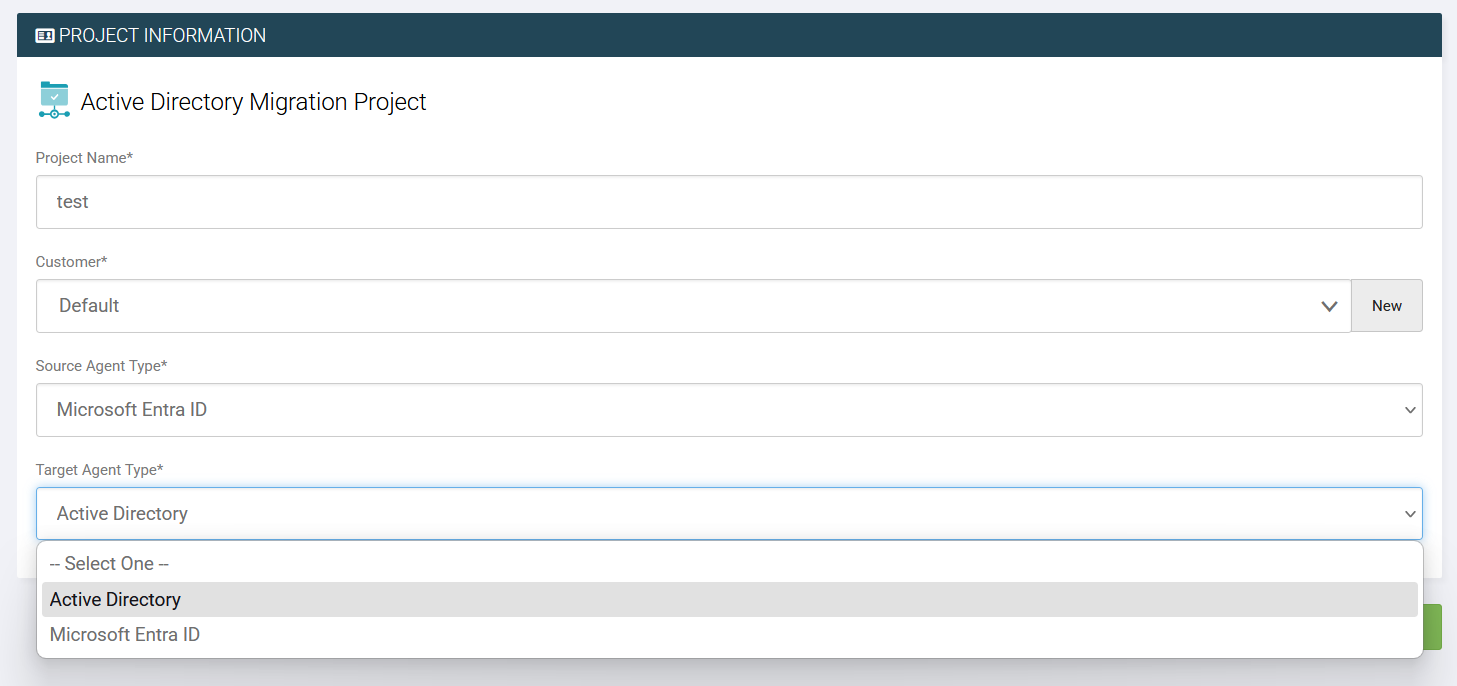This screenshot has height=686, width=1457.
Task: Click the Customer dropdown chevron arrow
Action: coord(1330,306)
